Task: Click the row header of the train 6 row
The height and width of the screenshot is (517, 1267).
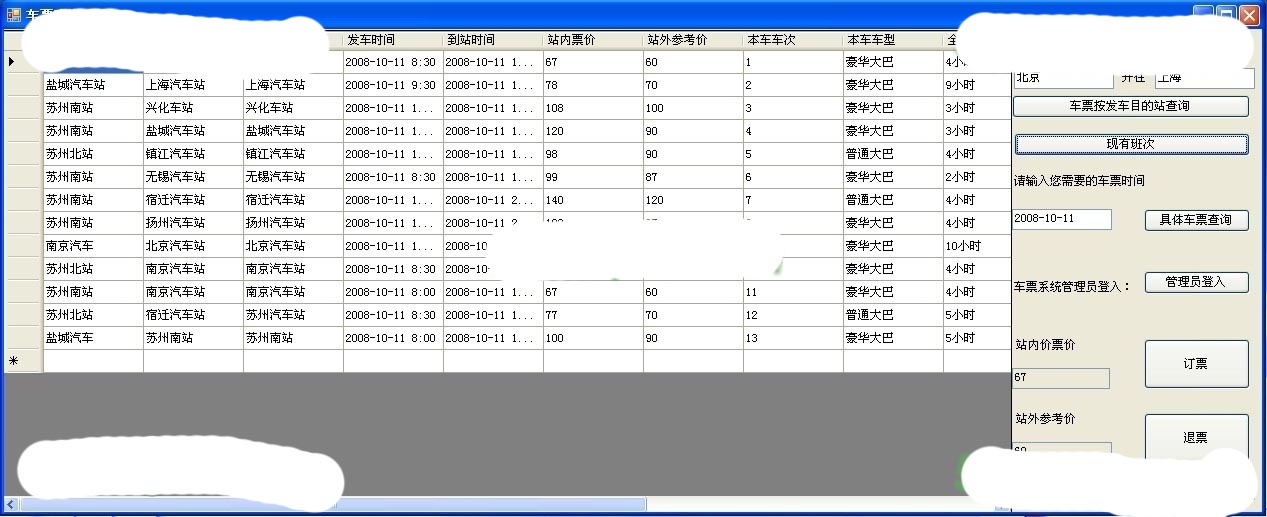Action: (x=23, y=177)
